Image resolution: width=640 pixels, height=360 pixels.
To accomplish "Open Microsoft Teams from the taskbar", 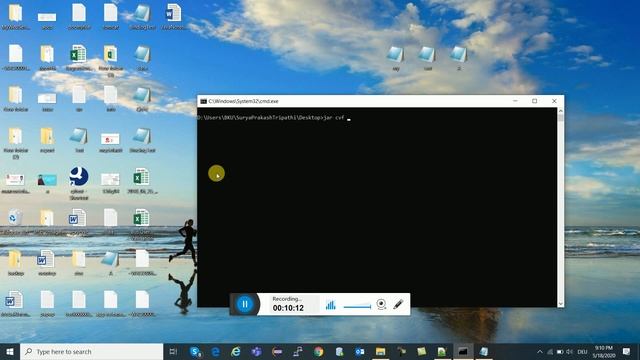I will [257, 351].
